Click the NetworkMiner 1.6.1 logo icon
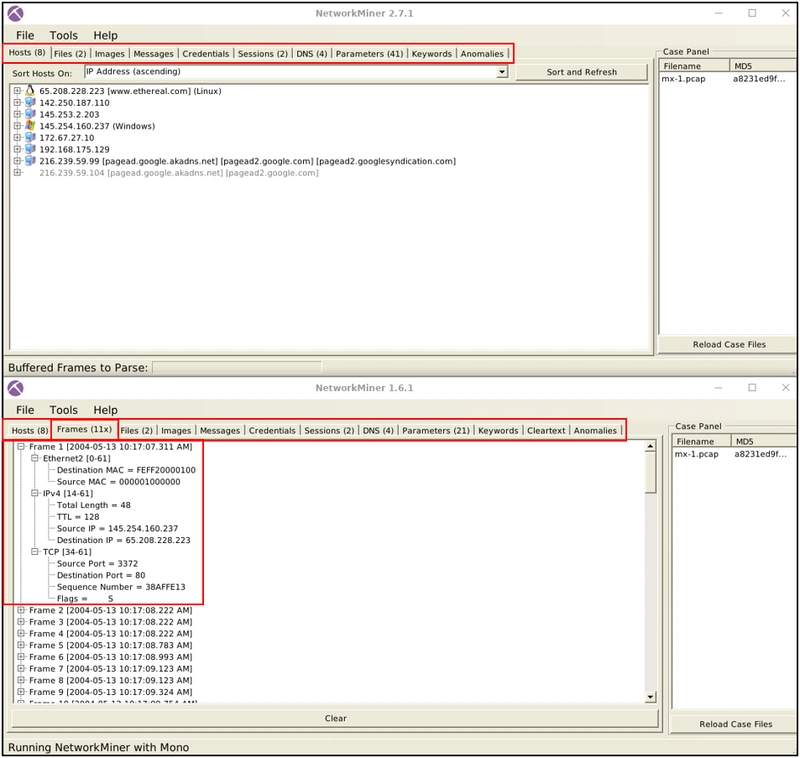 pos(15,388)
